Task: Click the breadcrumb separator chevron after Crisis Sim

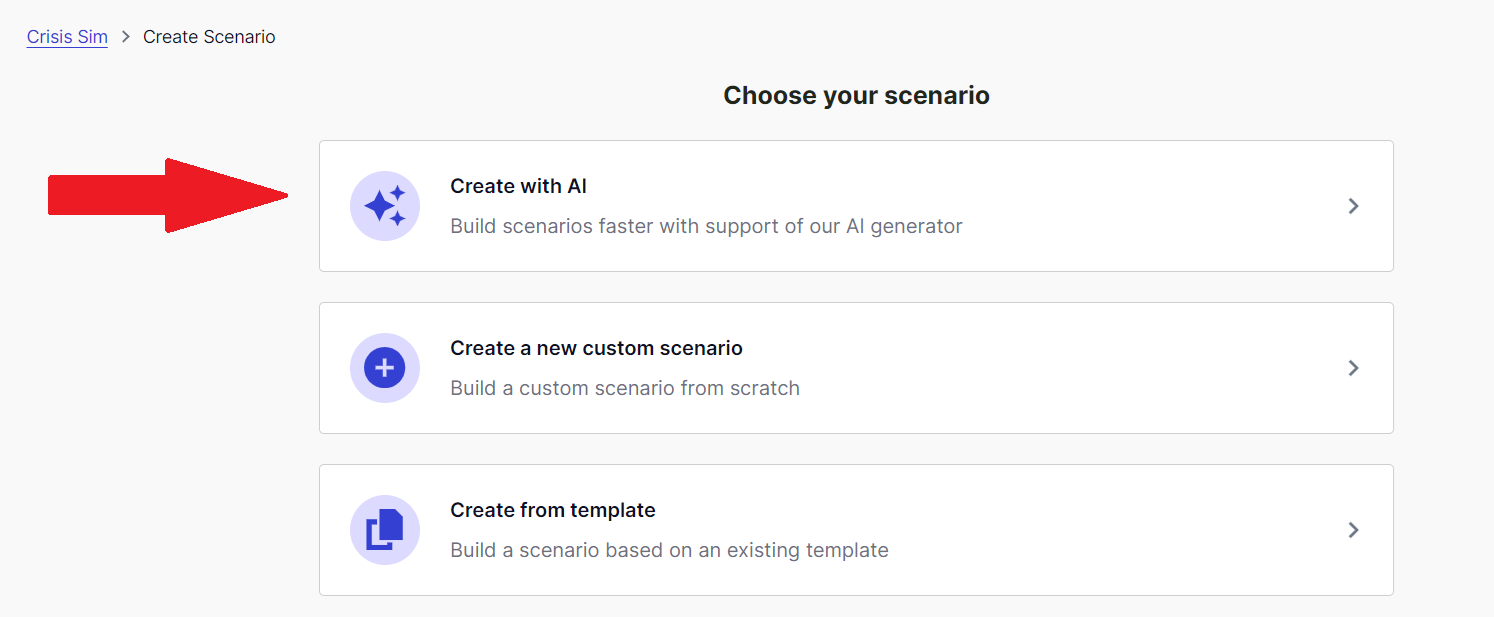Action: click(x=126, y=37)
